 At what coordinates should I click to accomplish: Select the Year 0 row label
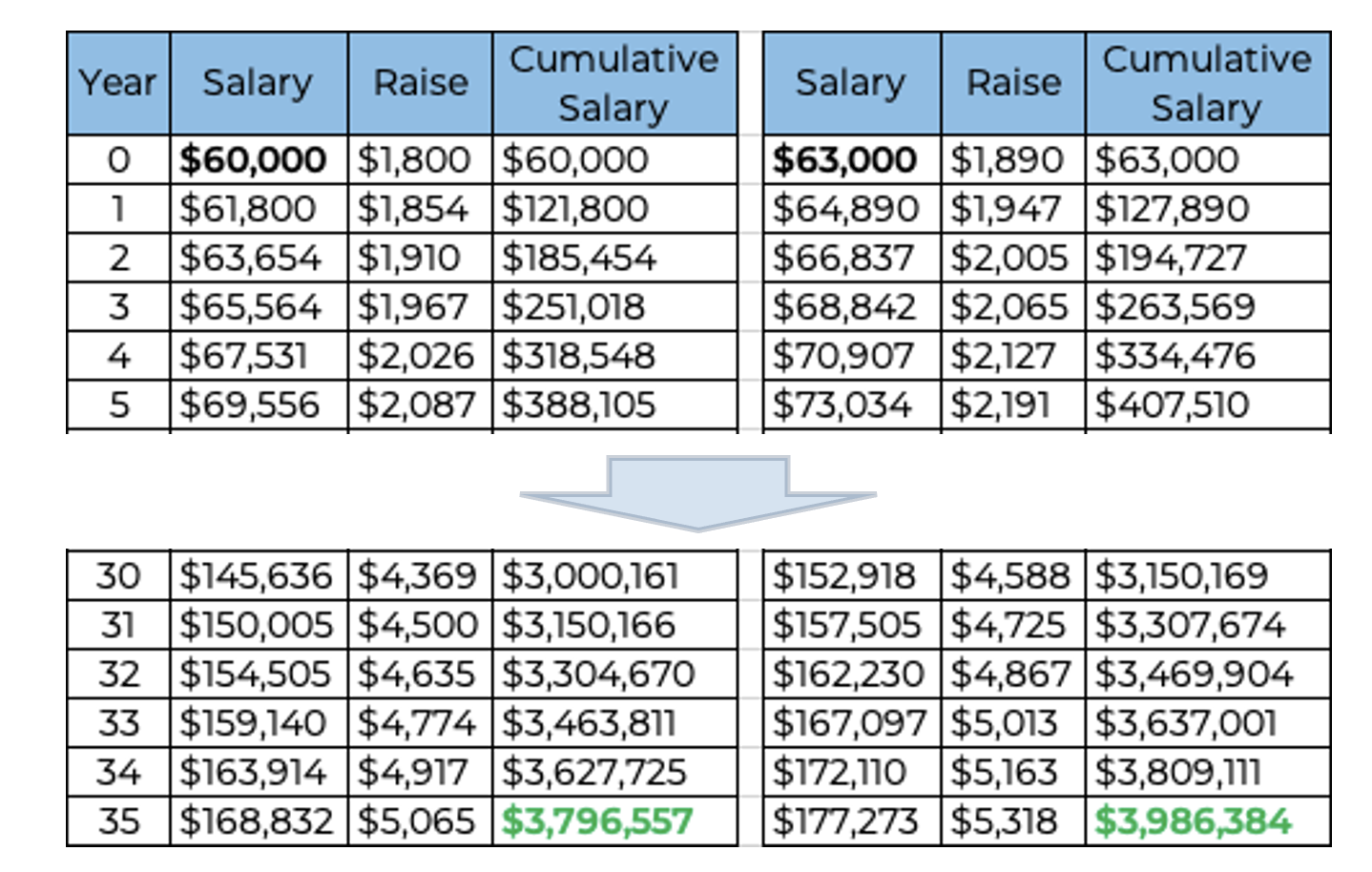click(118, 159)
